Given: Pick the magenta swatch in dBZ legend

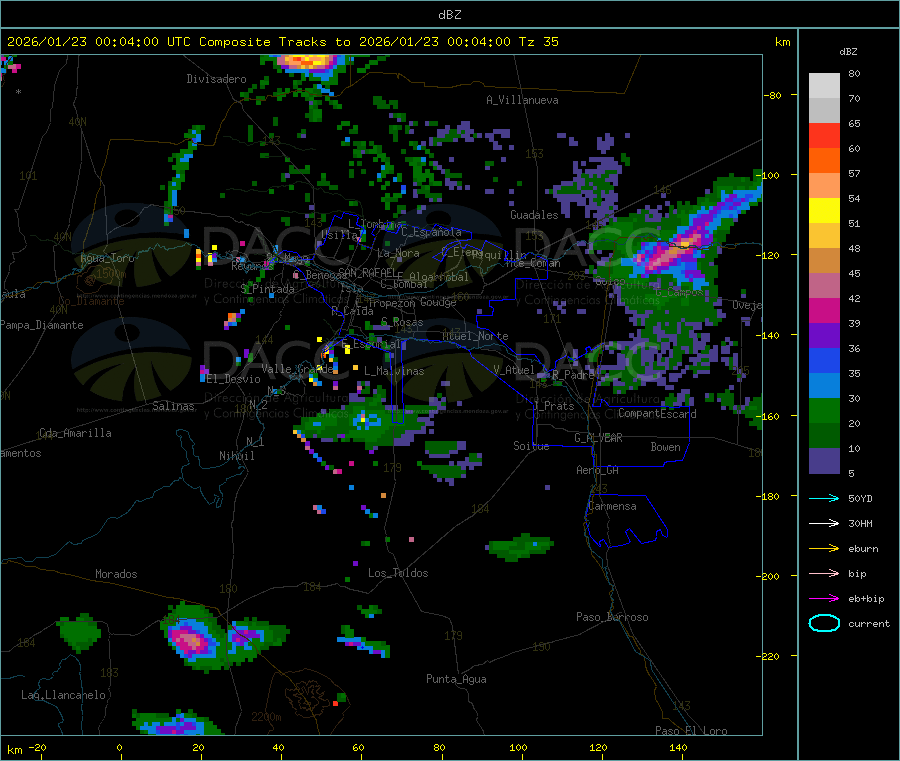Looking at the screenshot, I should (824, 310).
